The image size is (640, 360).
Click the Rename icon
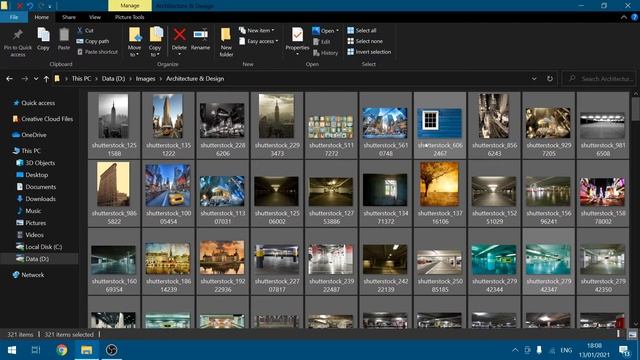(x=200, y=35)
